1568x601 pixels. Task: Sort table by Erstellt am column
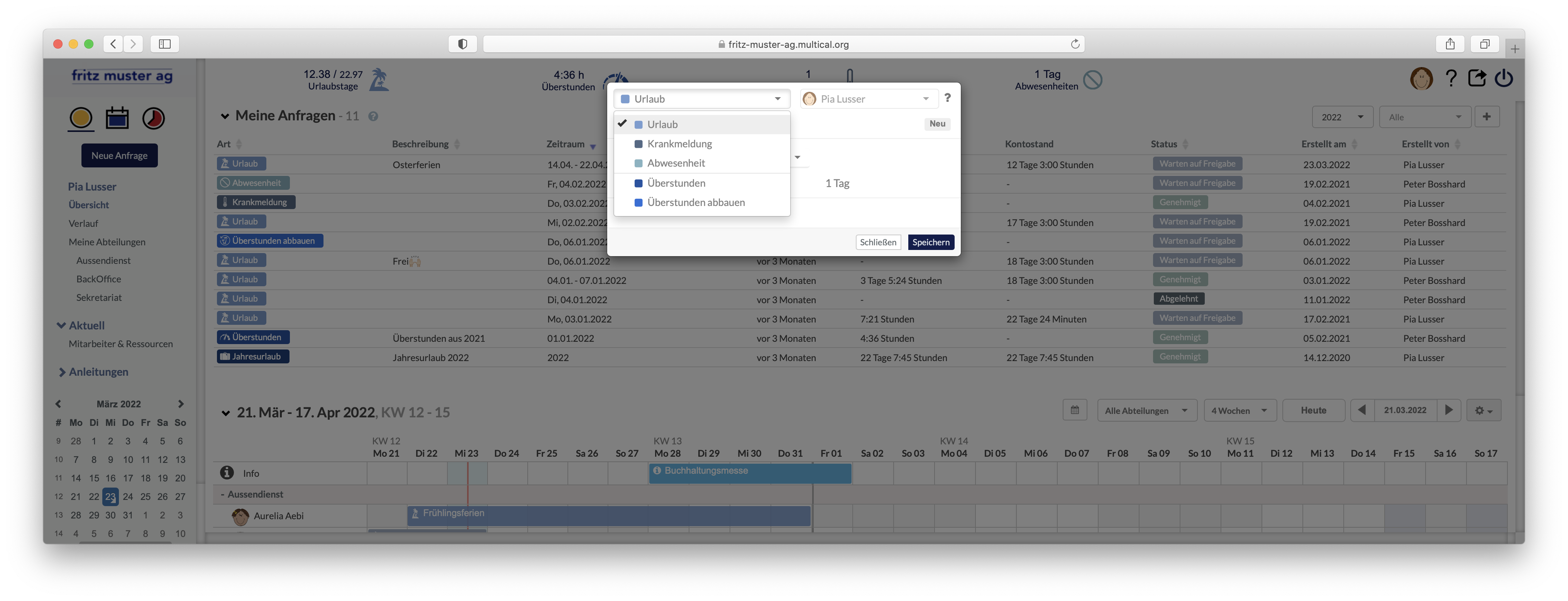[1329, 143]
